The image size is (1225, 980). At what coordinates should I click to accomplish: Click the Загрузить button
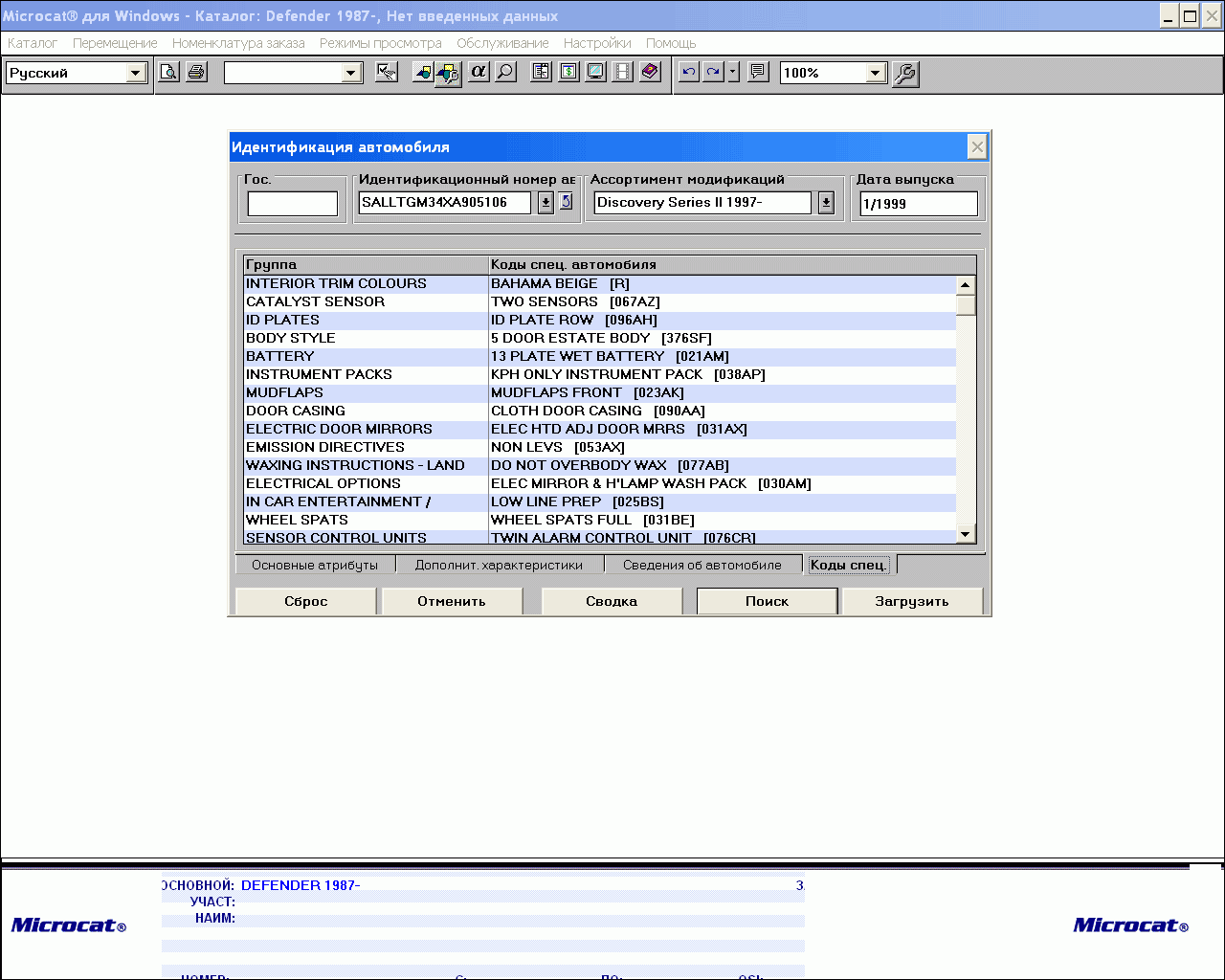pyautogui.click(x=912, y=601)
